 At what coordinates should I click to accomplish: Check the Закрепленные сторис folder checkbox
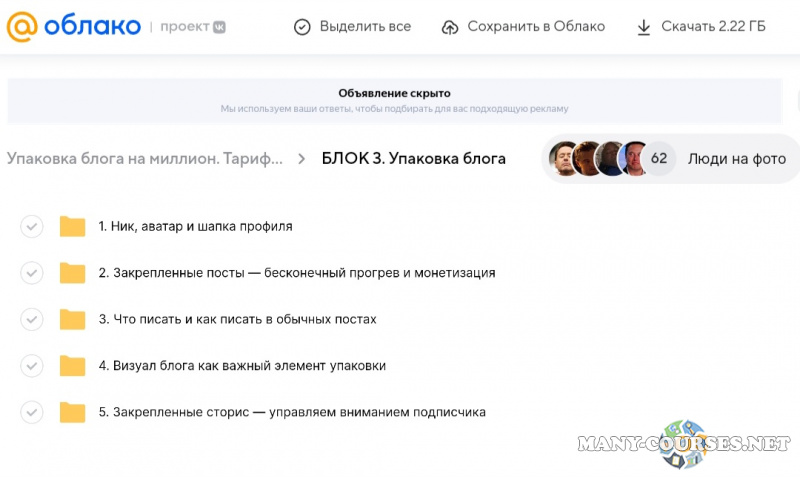pos(32,412)
